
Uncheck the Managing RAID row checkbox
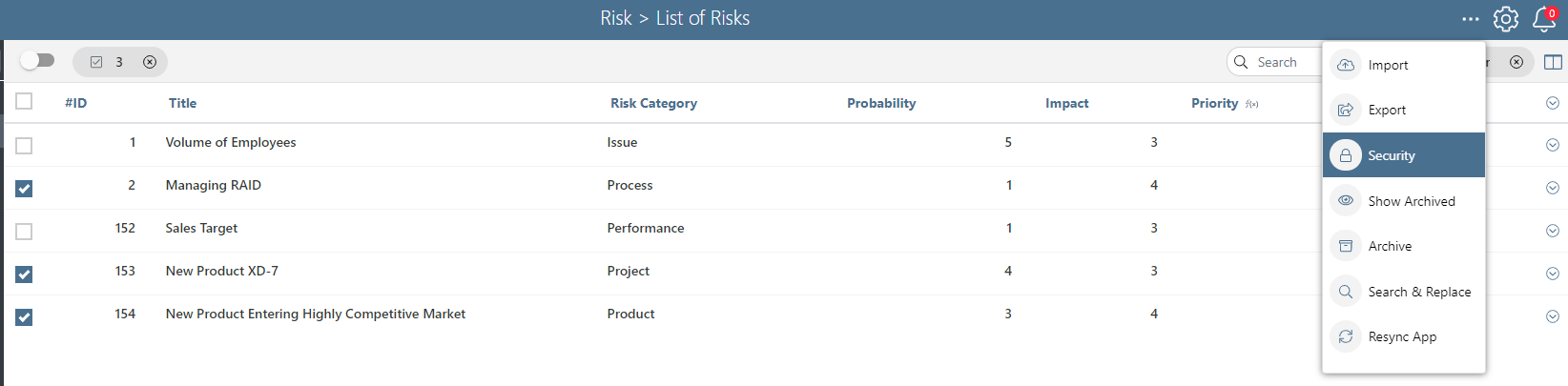24,189
